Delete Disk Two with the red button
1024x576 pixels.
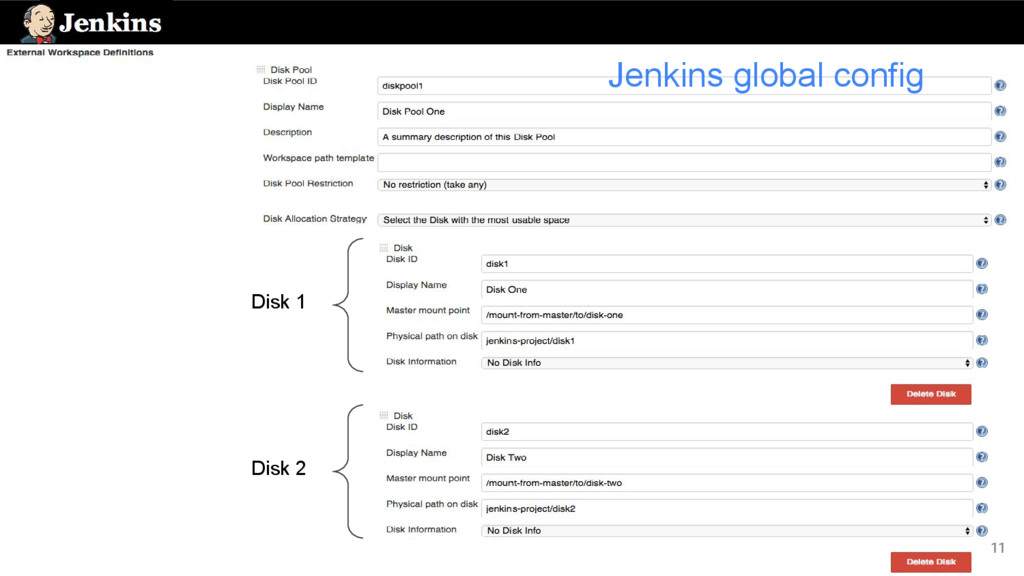coord(931,562)
